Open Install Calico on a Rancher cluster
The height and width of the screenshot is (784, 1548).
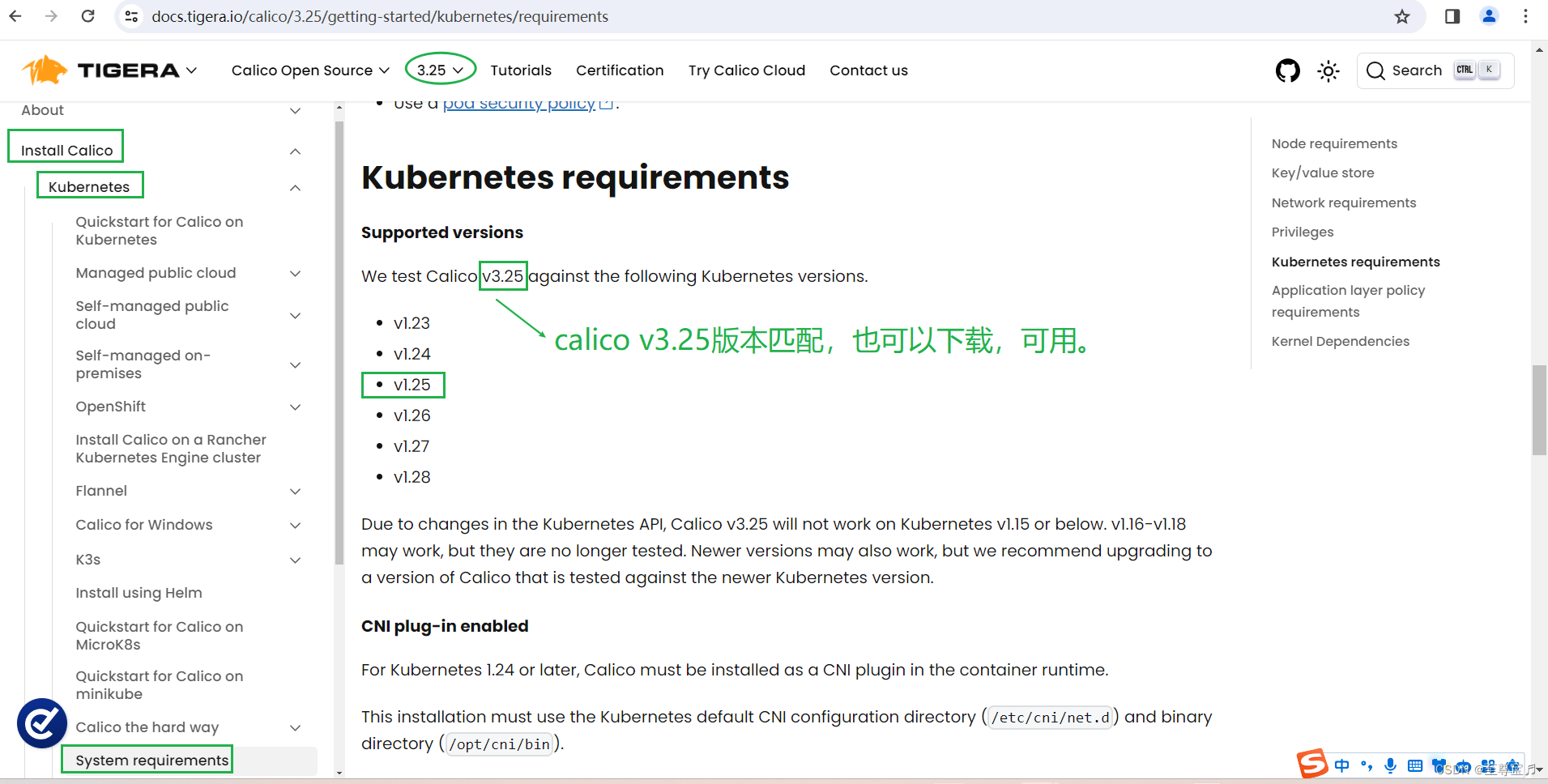(171, 449)
